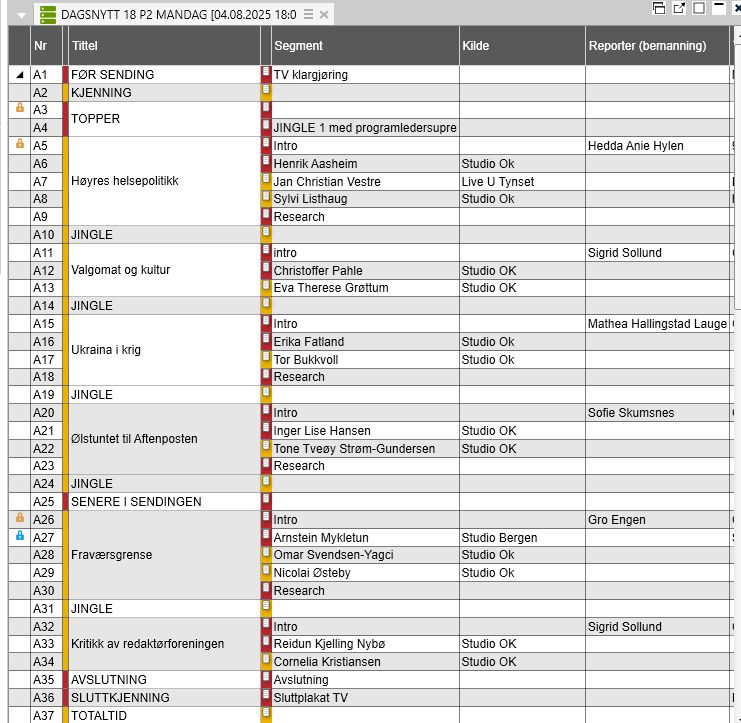Select the Live U Tynset source cell

[523, 181]
